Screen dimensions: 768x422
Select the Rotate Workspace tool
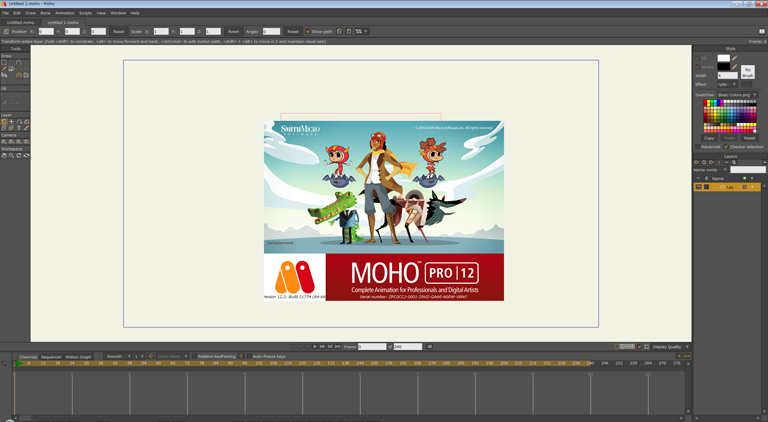point(19,156)
